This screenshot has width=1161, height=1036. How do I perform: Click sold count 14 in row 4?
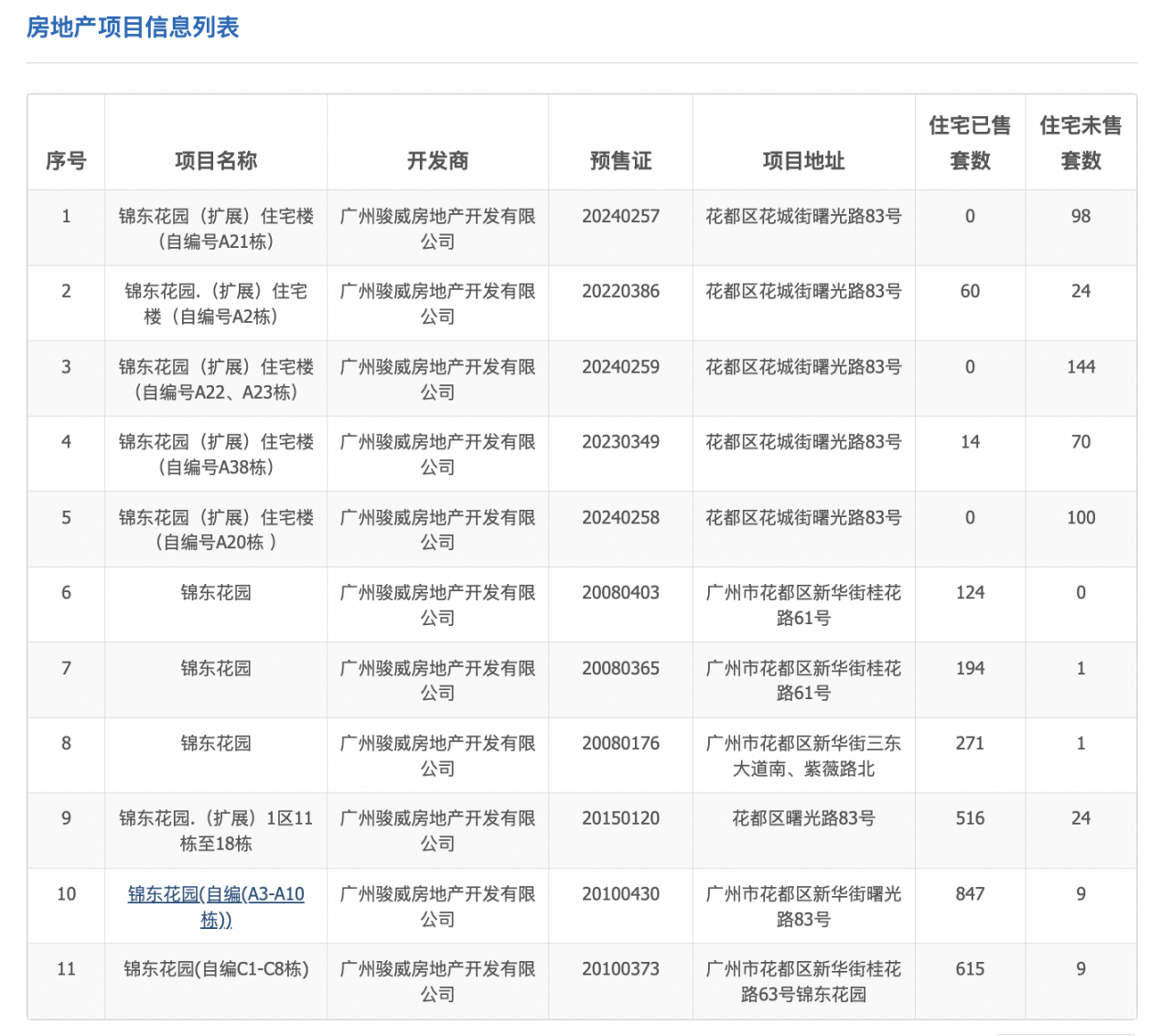970,443
